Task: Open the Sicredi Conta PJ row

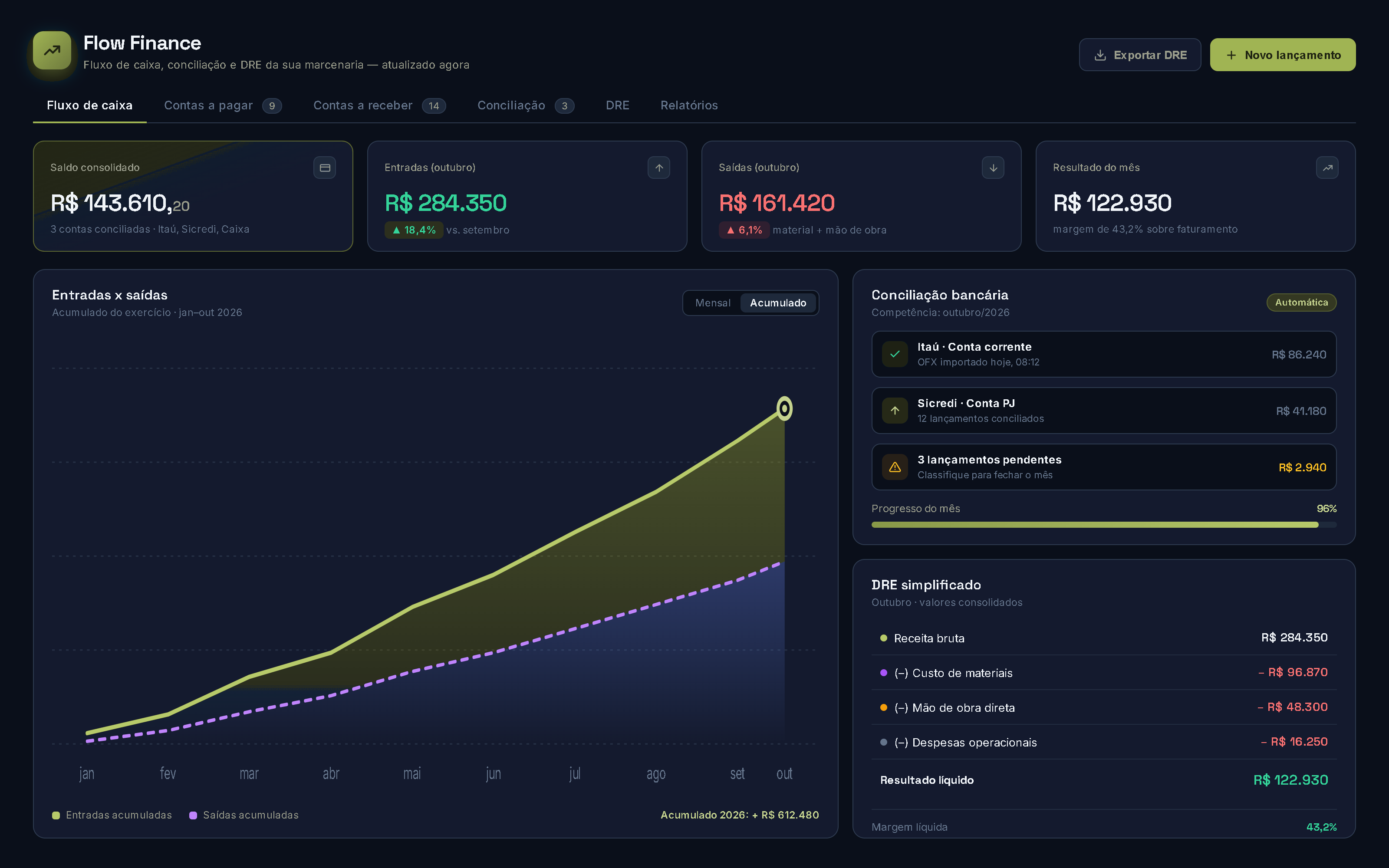Action: pyautogui.click(x=1104, y=411)
